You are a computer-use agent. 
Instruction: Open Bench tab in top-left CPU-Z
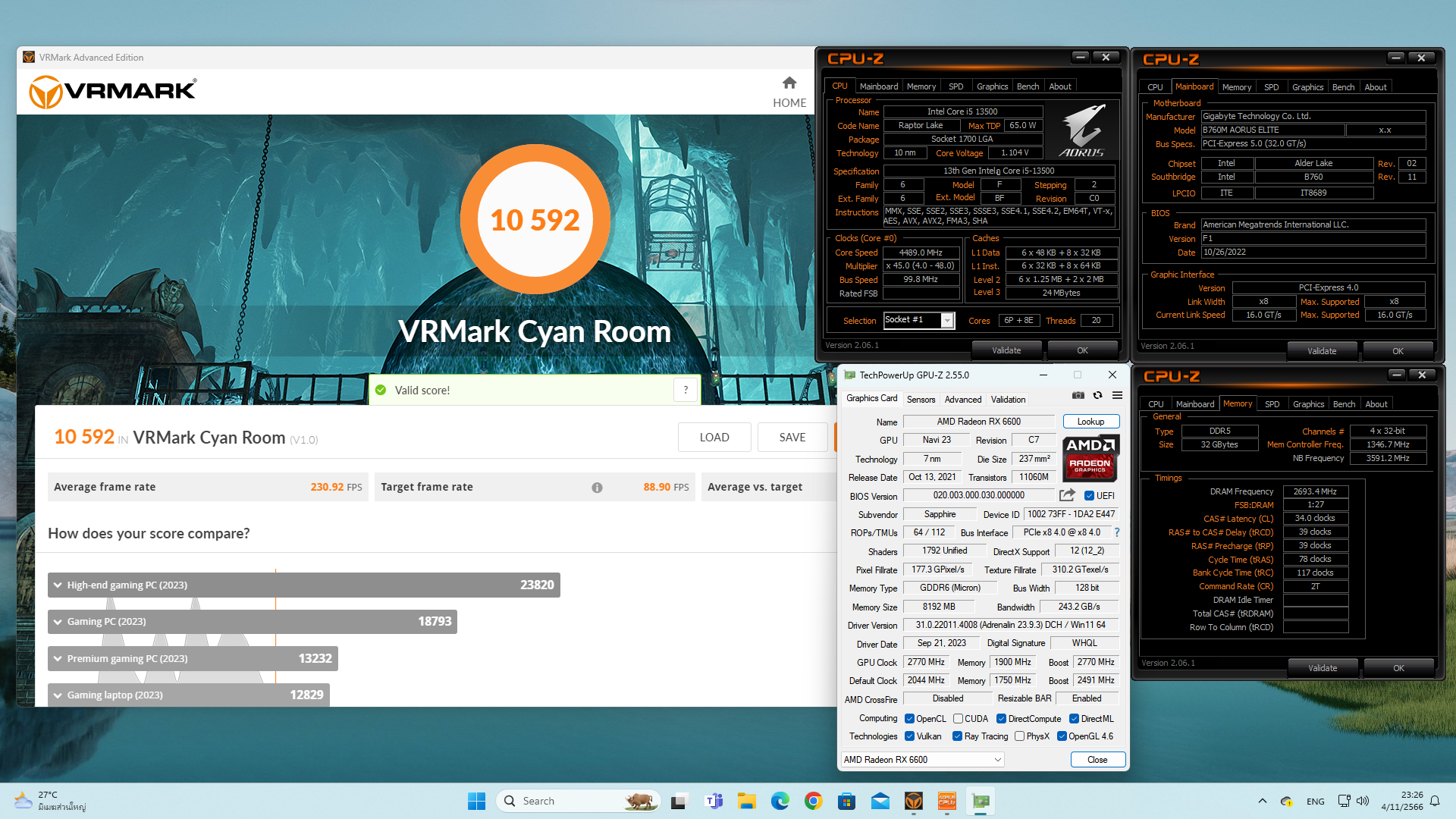[x=1028, y=86]
